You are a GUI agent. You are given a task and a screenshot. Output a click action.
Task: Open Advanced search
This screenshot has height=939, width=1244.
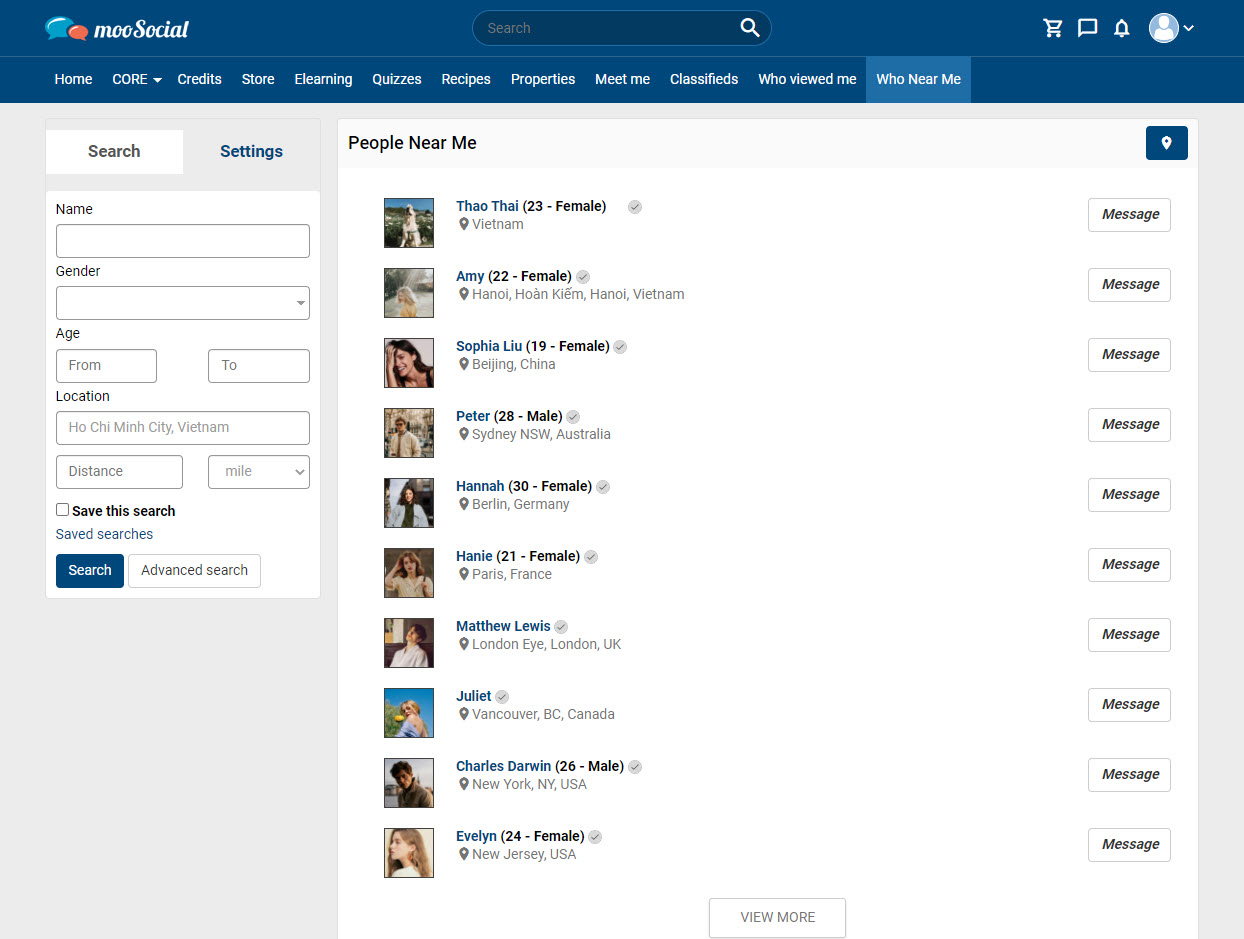[194, 571]
